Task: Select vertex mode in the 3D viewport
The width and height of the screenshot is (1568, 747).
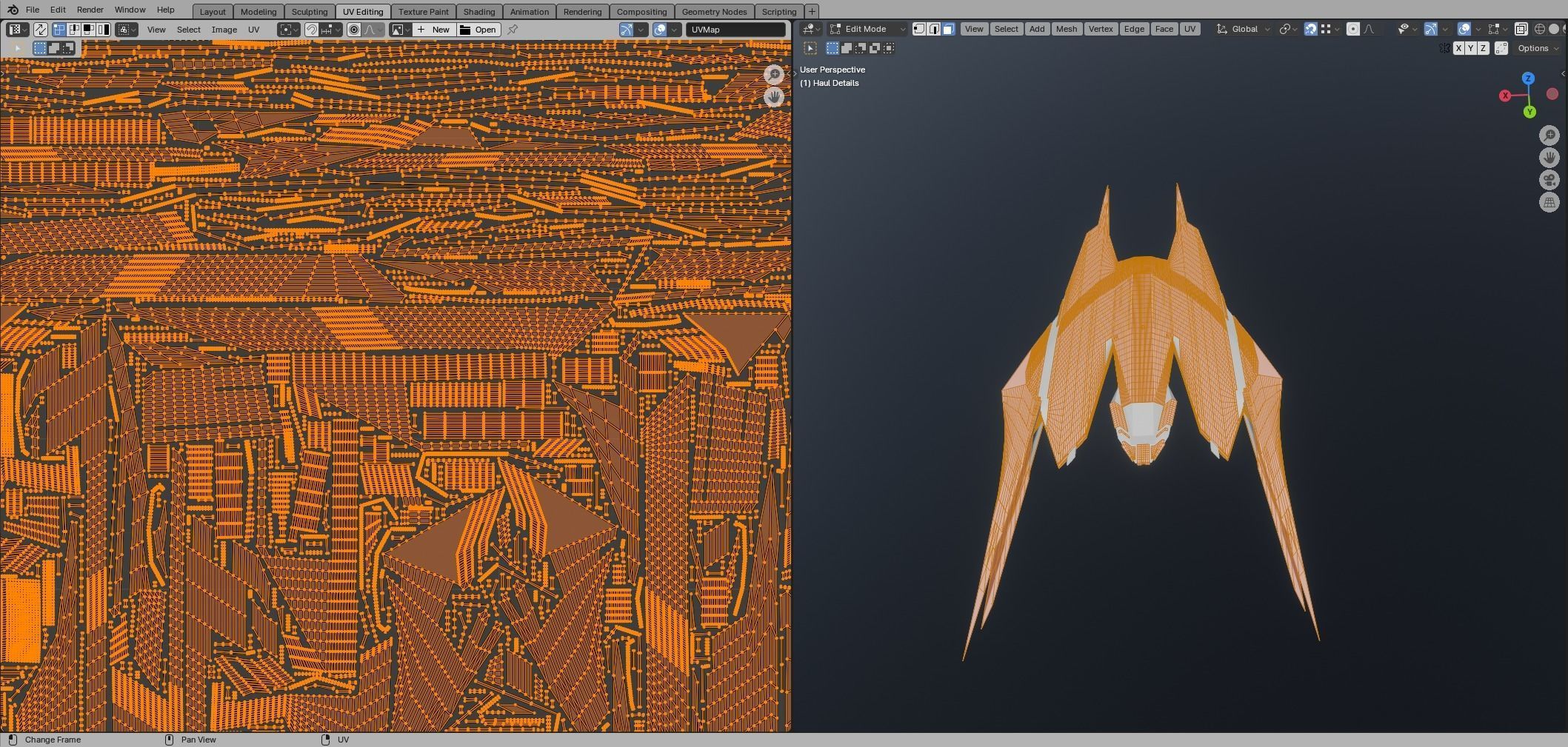Action: [919, 29]
